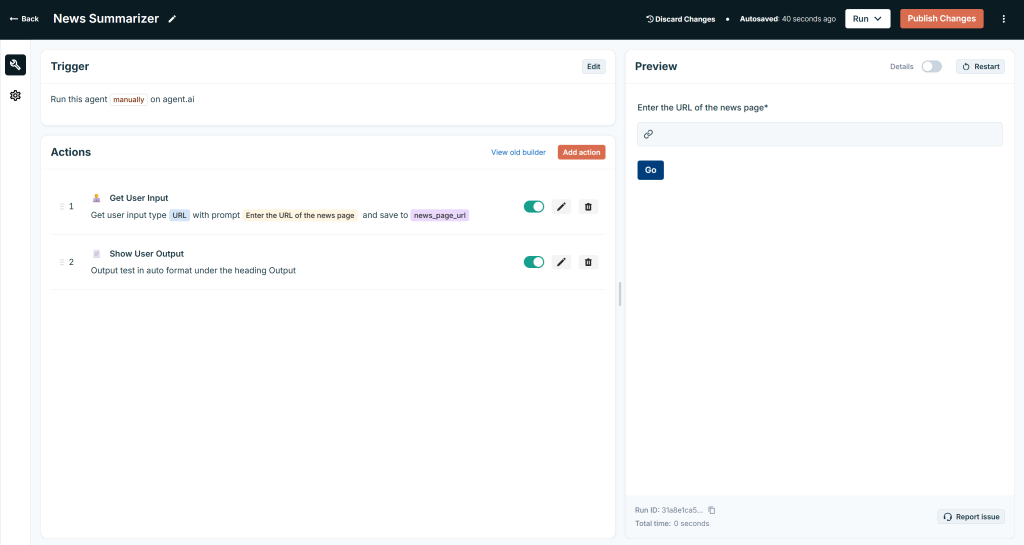1024x545 pixels.
Task: Open the settings gear in left sidebar
Action: [x=15, y=96]
